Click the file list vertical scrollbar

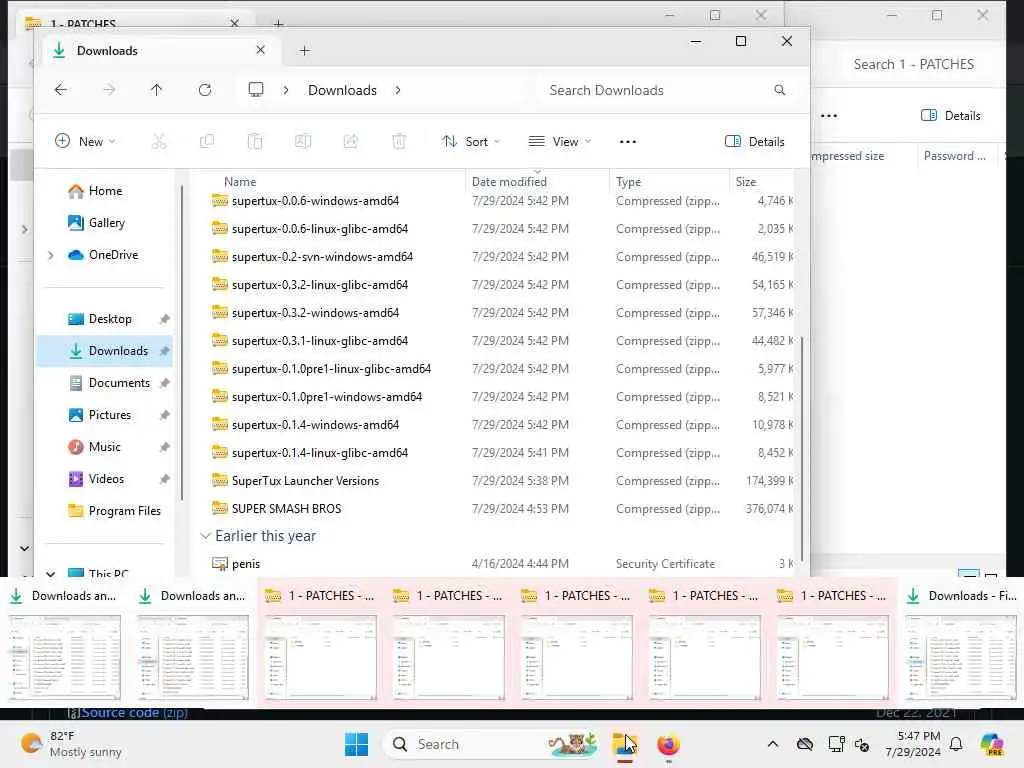click(801, 451)
